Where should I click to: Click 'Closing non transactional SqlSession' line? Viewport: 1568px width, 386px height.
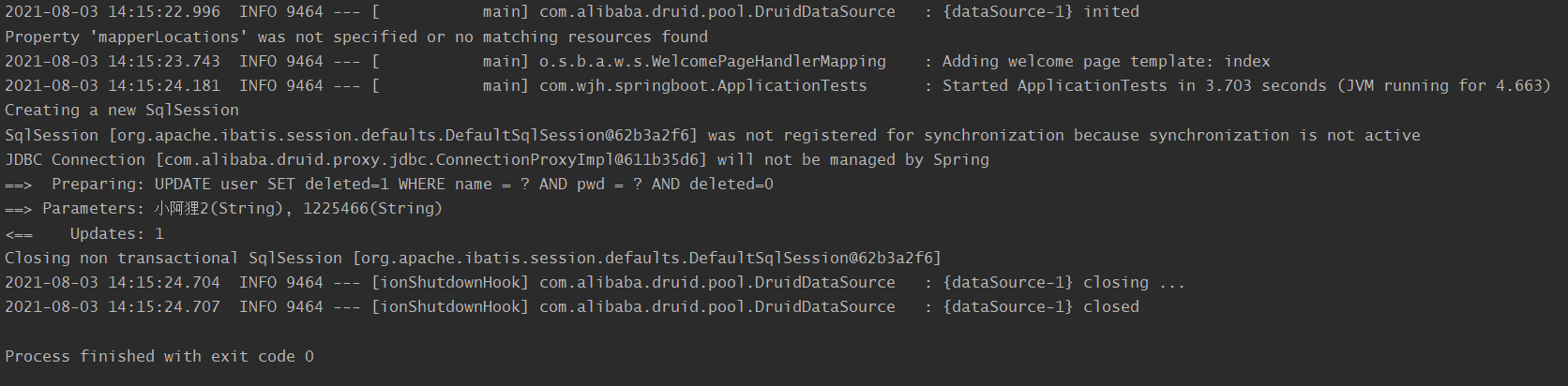click(473, 258)
